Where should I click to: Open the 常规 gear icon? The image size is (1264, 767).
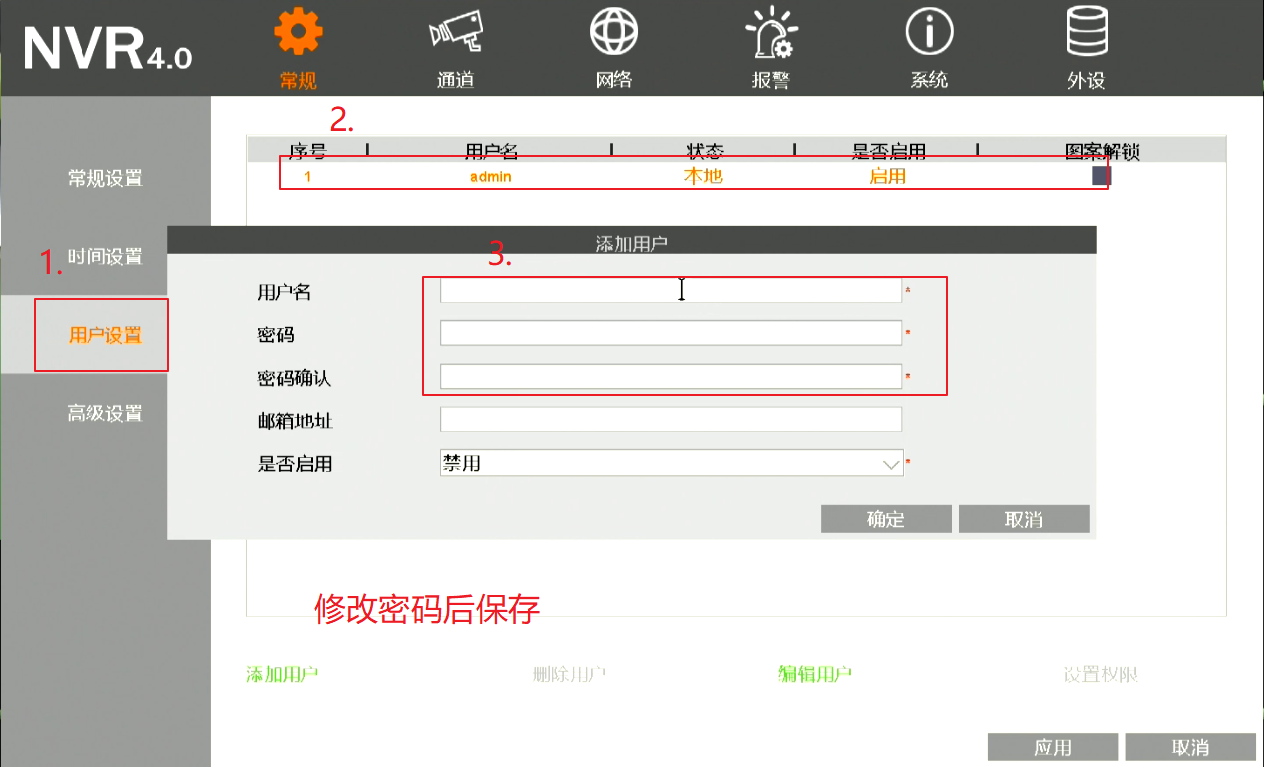click(x=298, y=32)
